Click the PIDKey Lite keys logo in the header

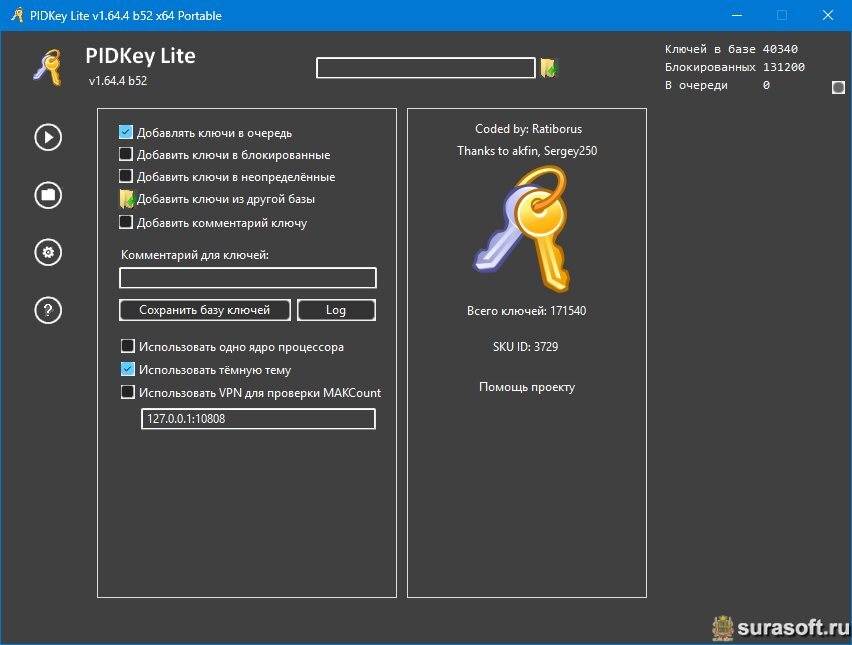point(47,67)
